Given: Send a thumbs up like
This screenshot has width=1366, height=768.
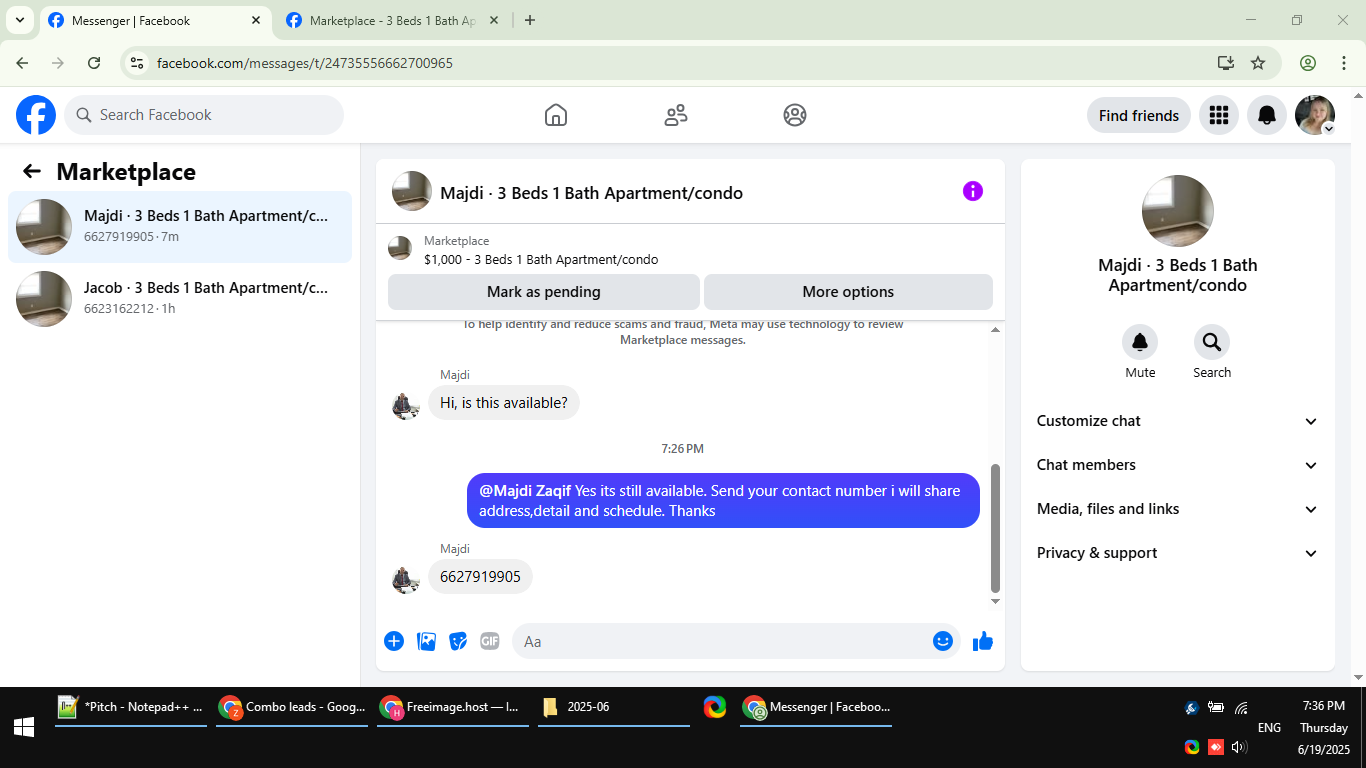Looking at the screenshot, I should click(x=983, y=641).
